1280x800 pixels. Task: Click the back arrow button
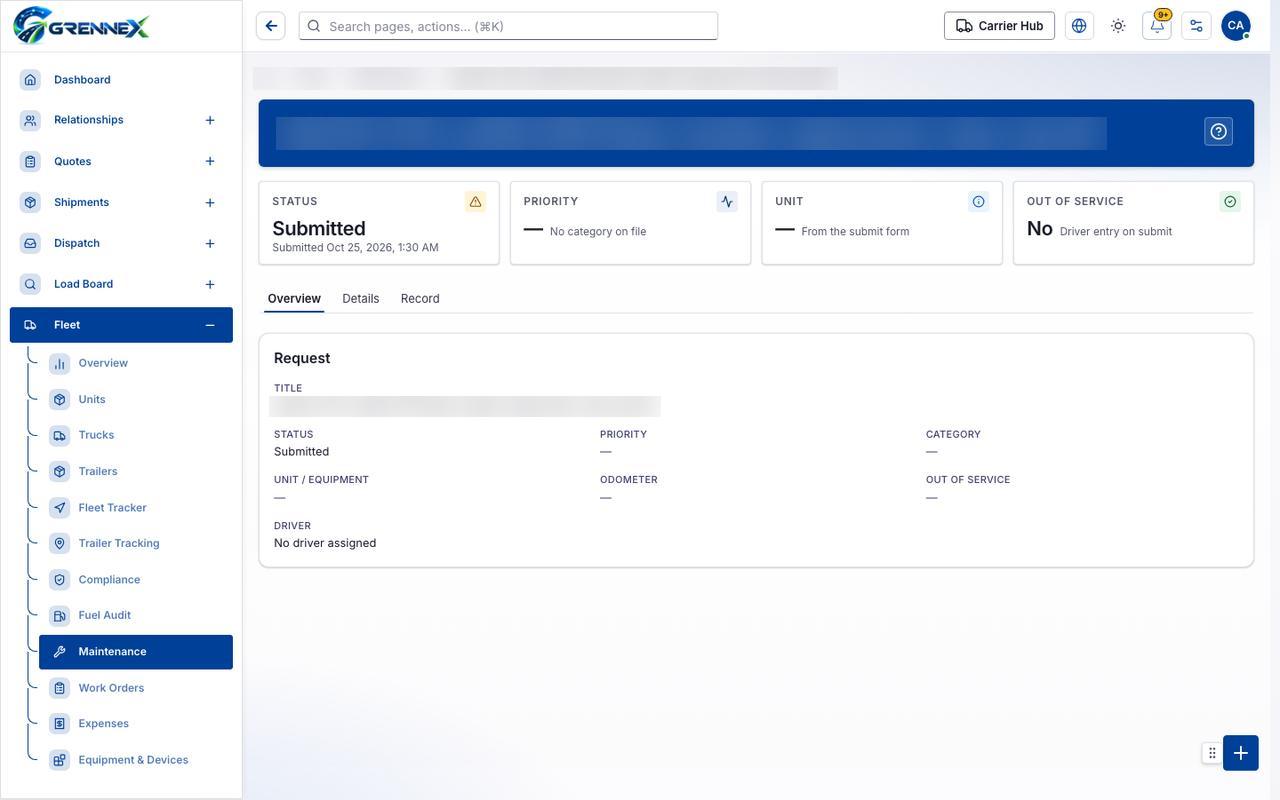(271, 26)
